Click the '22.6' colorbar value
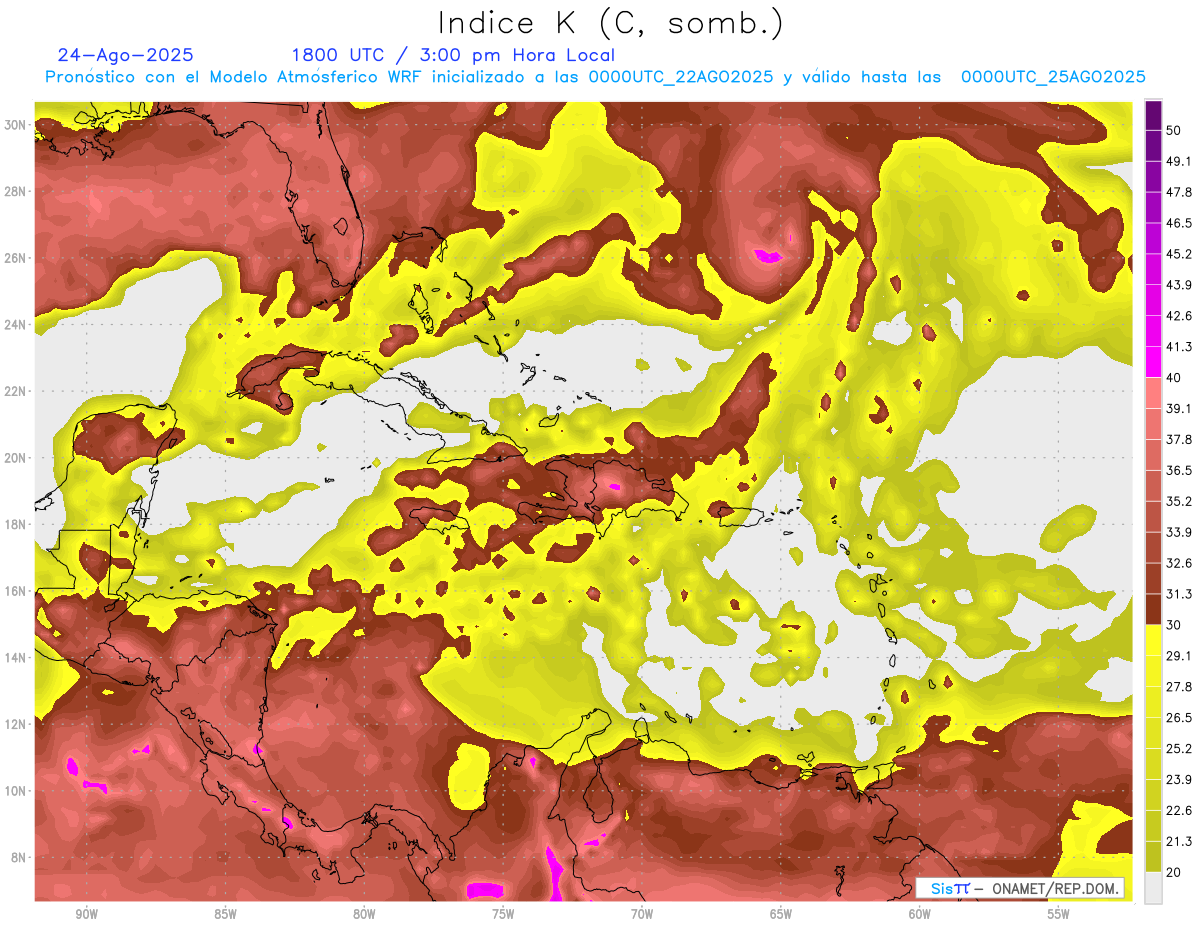Screen dimensions: 1200x927 tap(1179, 810)
